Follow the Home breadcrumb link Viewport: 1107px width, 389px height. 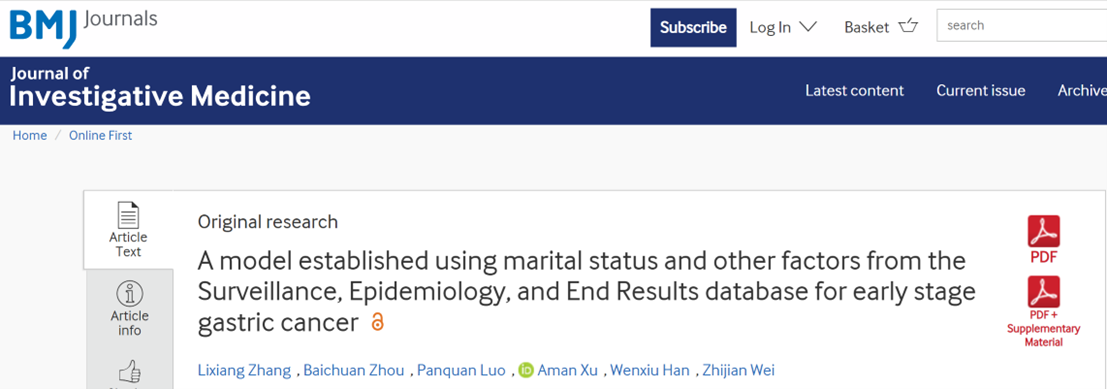point(30,136)
